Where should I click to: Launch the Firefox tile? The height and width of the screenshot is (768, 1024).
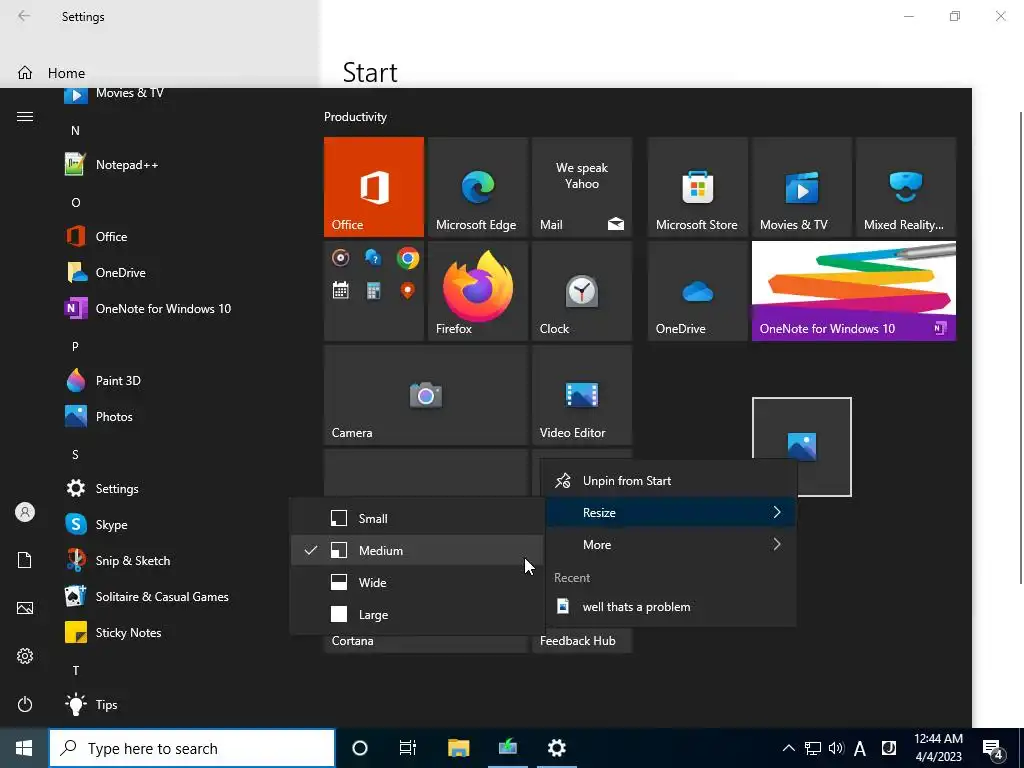pos(477,291)
